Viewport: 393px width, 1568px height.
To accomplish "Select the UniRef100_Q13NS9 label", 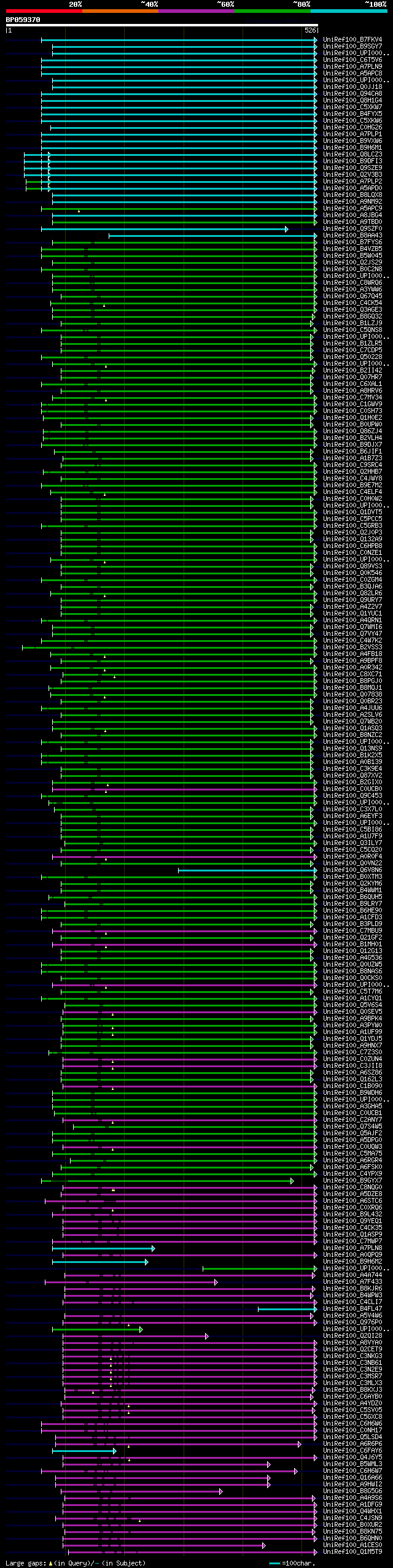I will click(x=352, y=749).
